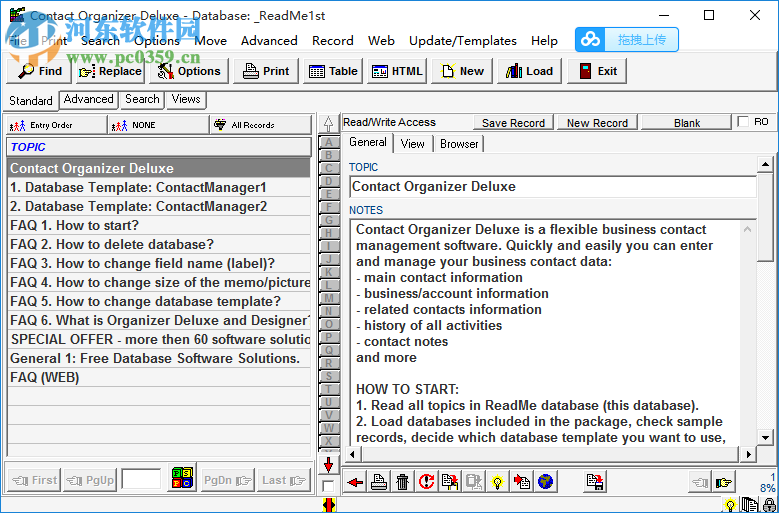Click the red-arrow paste document icon
Image resolution: width=779 pixels, height=513 pixels.
tap(522, 482)
